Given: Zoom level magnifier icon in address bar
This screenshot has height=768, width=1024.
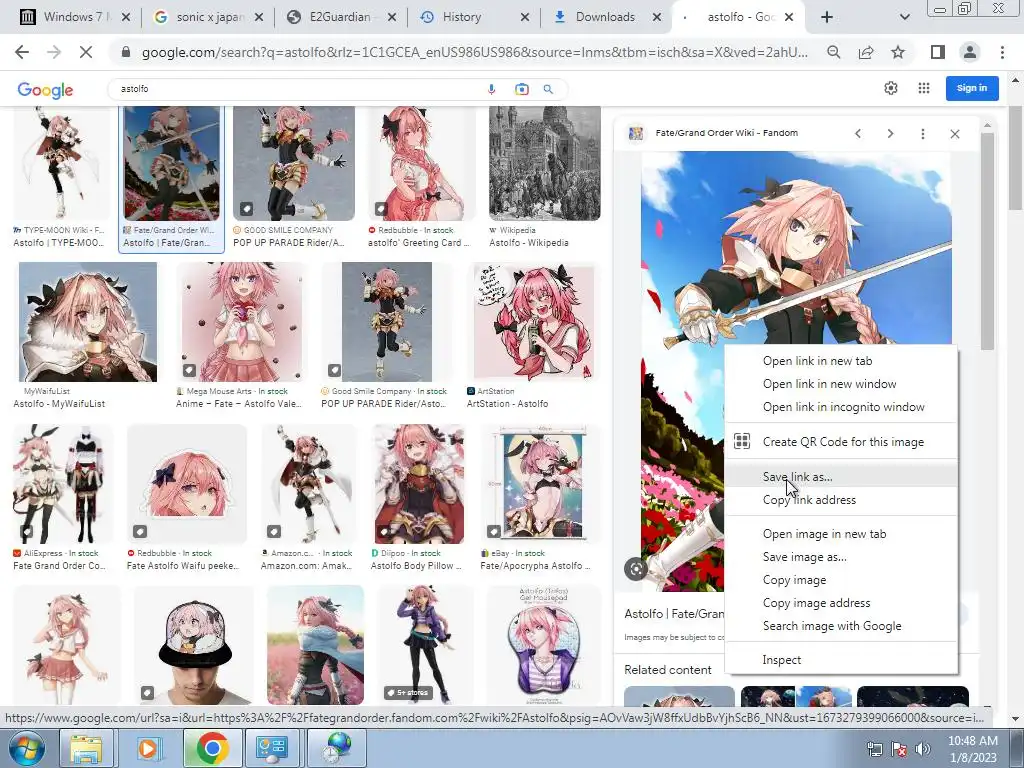Looking at the screenshot, I should click(833, 52).
